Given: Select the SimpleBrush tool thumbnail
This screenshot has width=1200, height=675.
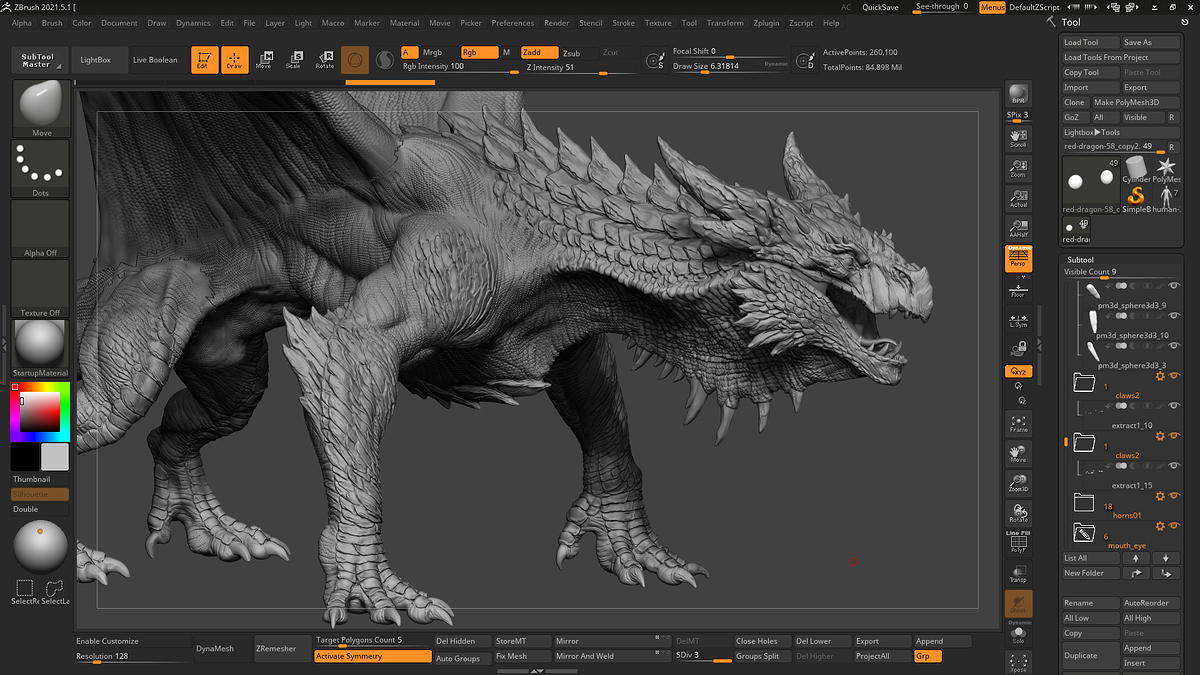Looking at the screenshot, I should (1136, 197).
